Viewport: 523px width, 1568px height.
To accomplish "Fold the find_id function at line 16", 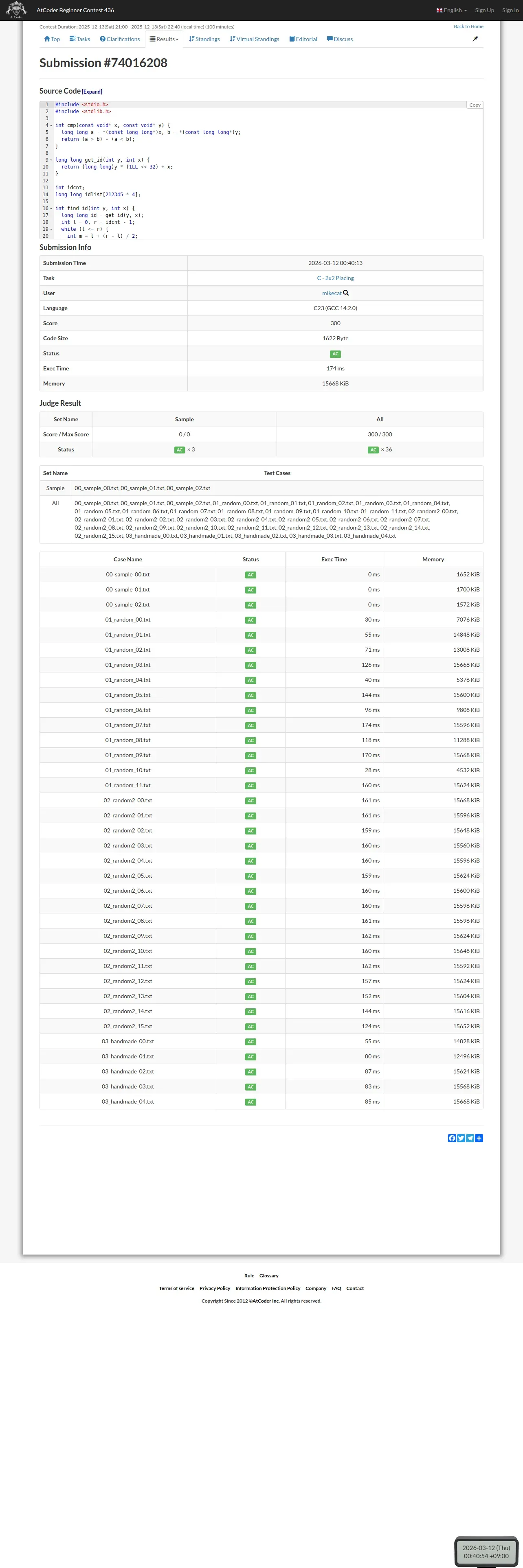I will (51, 209).
